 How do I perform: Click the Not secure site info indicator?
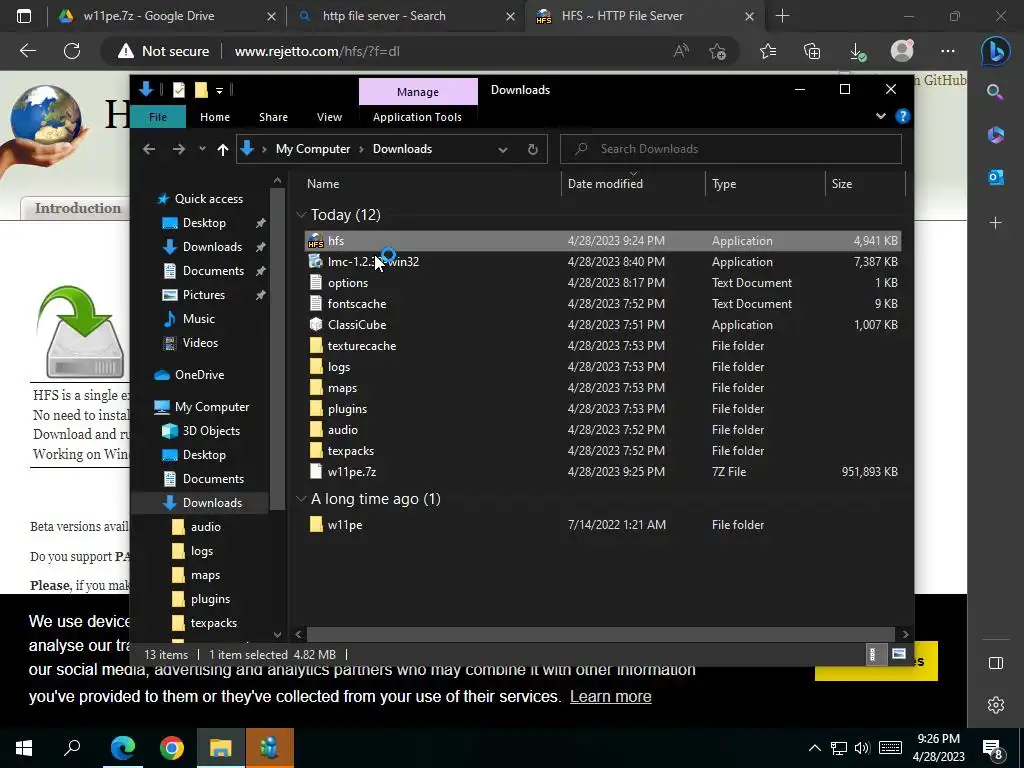point(163,51)
